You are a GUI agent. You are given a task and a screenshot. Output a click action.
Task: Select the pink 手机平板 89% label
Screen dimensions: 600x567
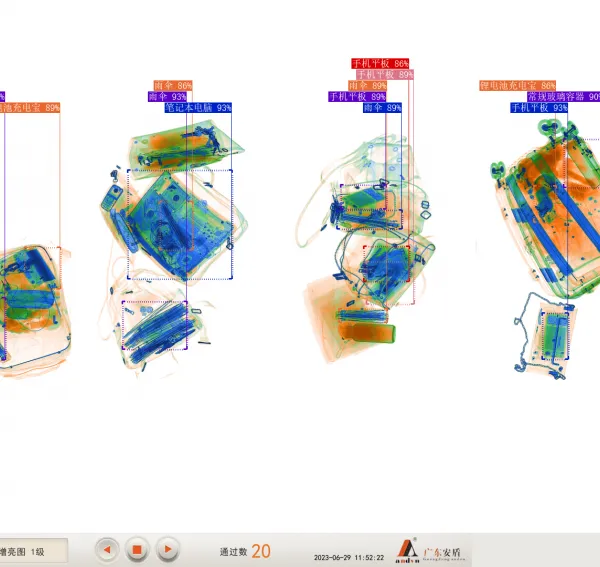(x=385, y=74)
